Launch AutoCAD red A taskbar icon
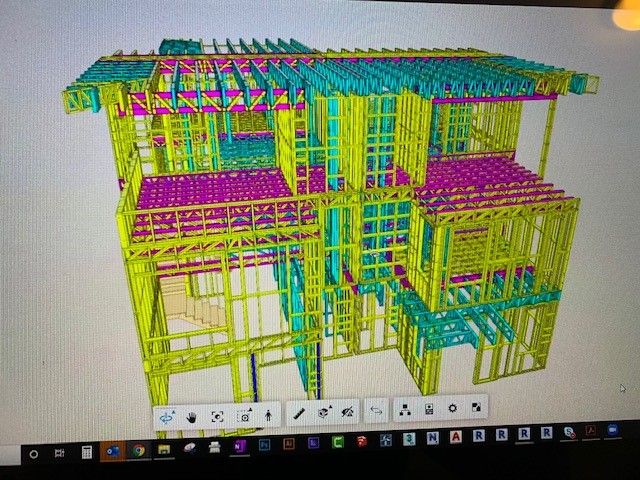The height and width of the screenshot is (480, 640). tap(456, 437)
